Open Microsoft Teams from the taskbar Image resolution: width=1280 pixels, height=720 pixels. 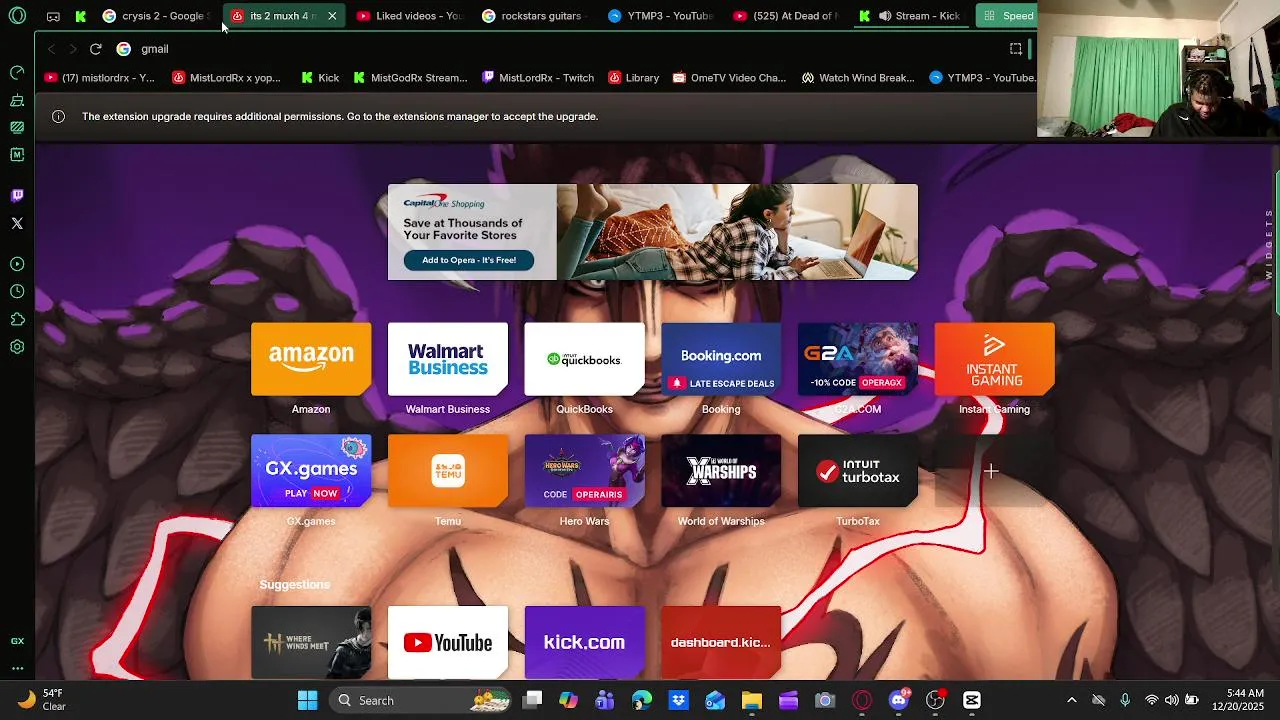(604, 700)
